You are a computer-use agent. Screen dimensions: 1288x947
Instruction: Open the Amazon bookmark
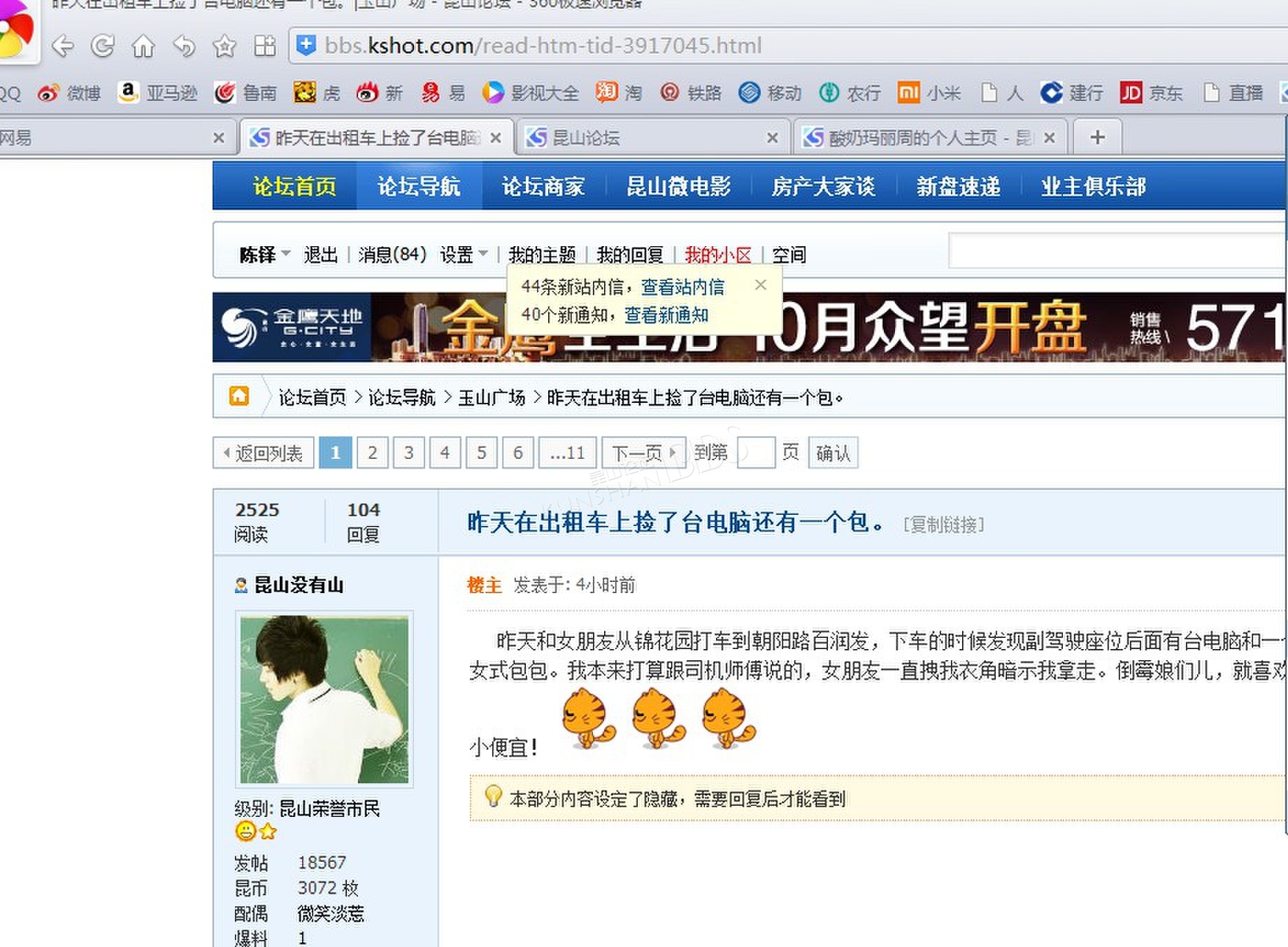tap(157, 92)
